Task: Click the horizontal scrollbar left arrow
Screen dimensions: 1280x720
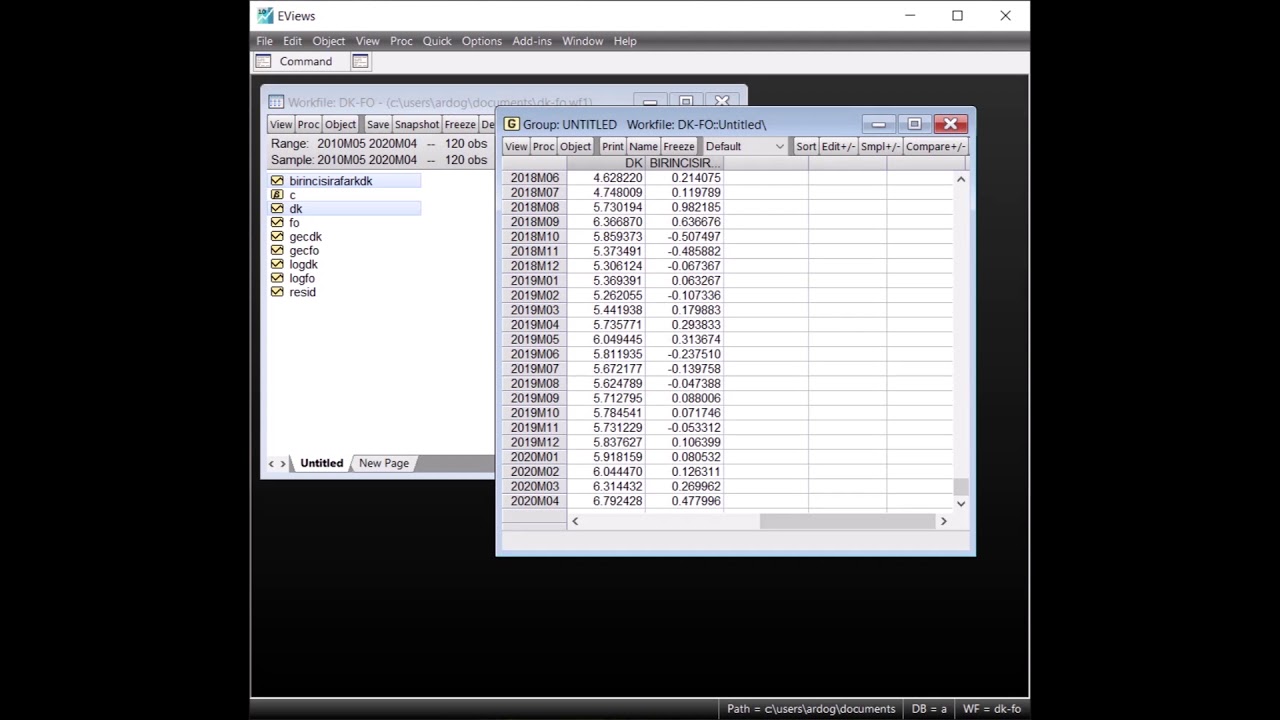Action: (575, 521)
